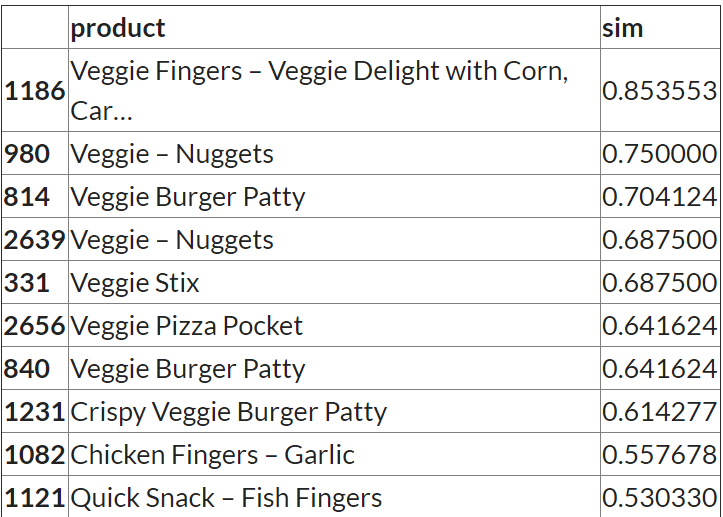
Task: Select similarity value 0.853553
Action: coord(659,91)
